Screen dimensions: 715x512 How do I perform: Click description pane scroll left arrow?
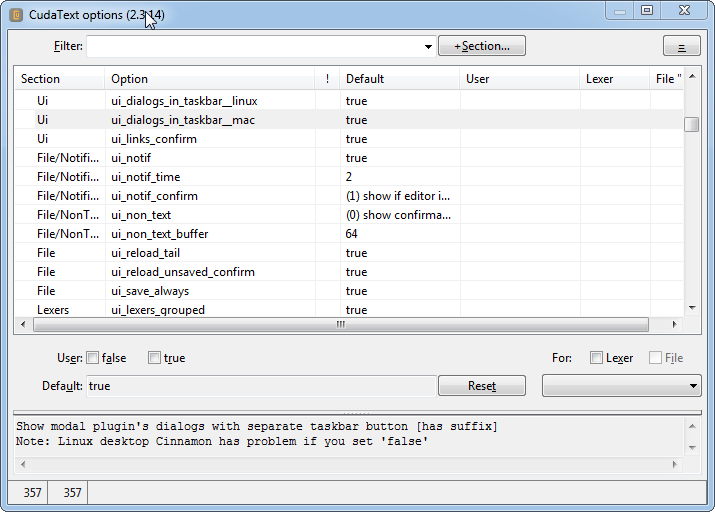click(x=23, y=464)
